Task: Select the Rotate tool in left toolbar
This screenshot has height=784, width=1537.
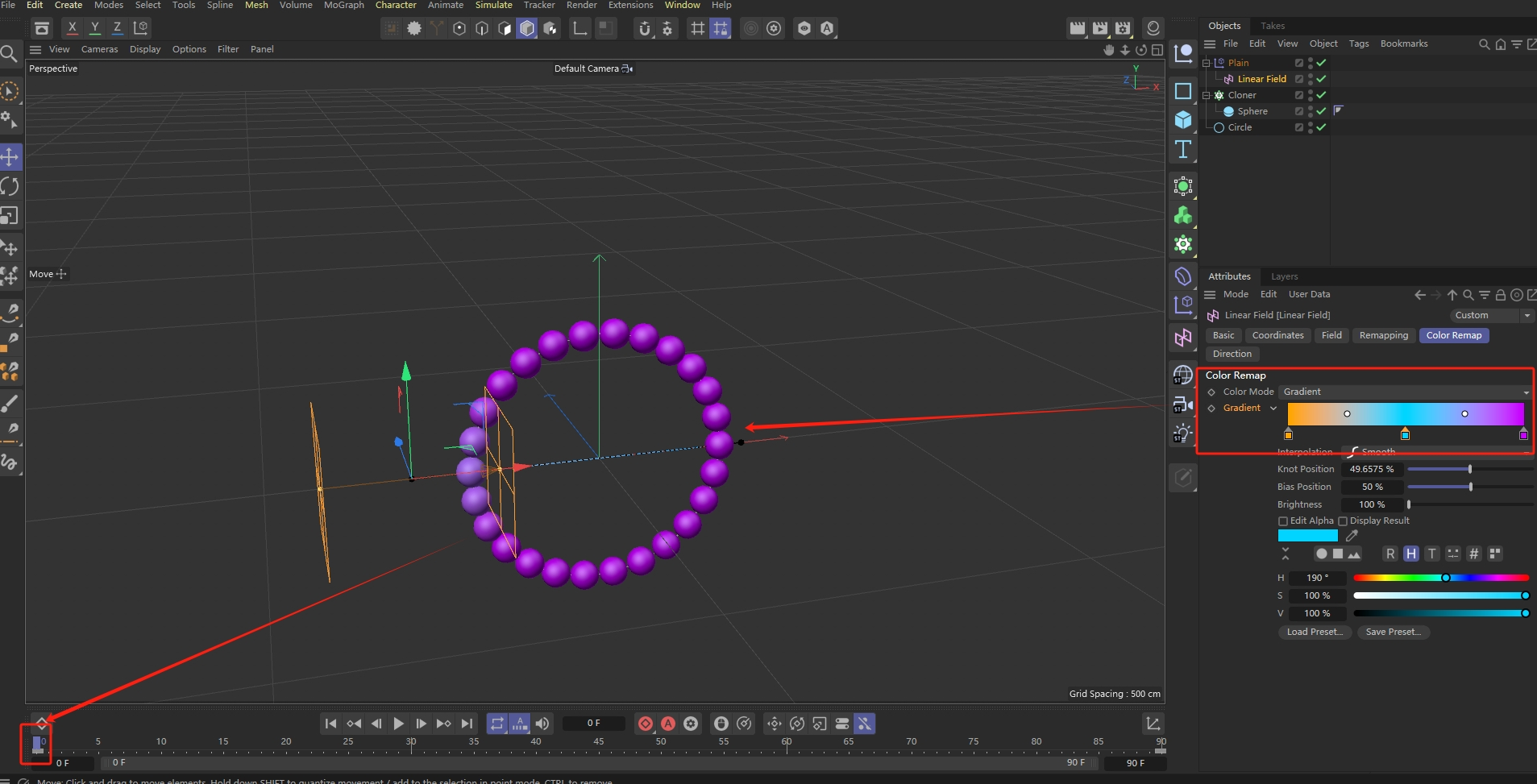Action: coord(10,186)
